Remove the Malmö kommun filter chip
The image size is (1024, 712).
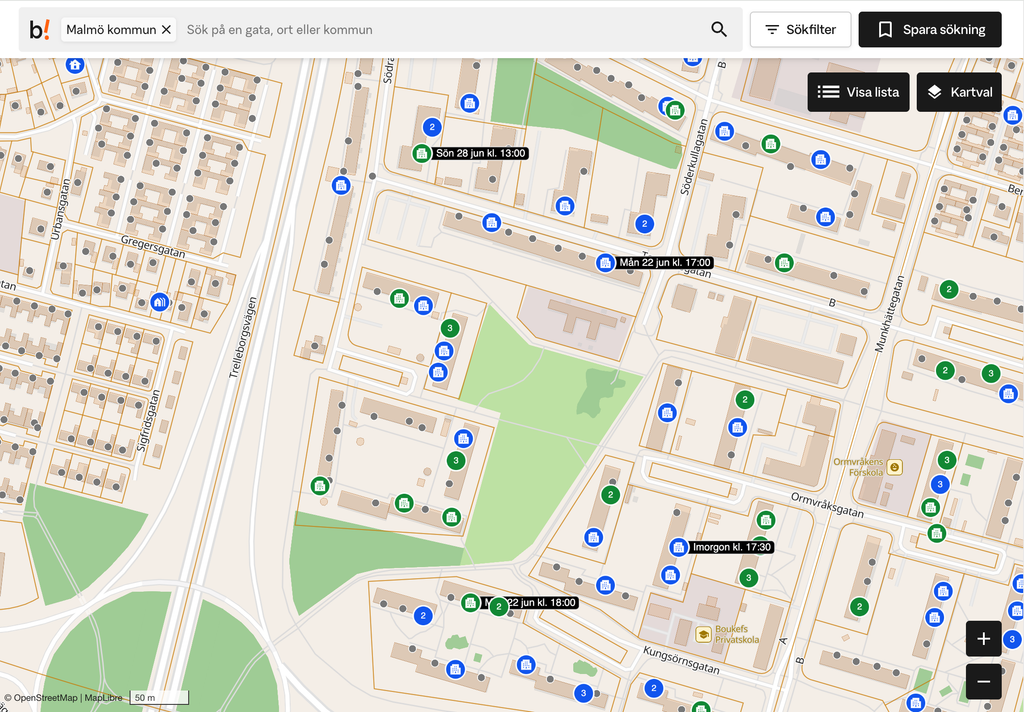[167, 29]
